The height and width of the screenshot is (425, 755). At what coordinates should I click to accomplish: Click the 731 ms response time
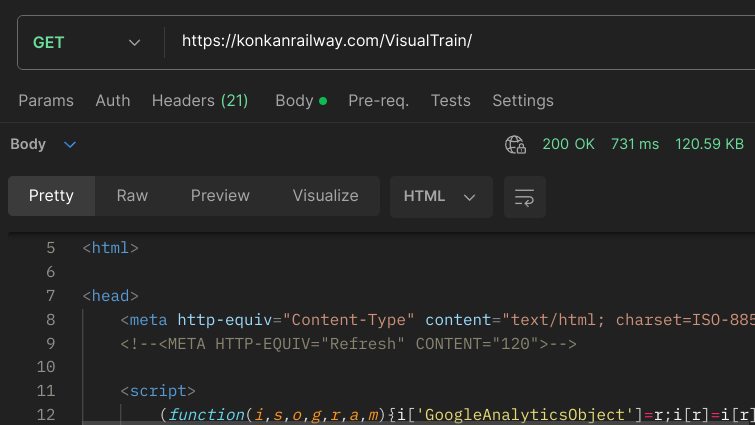click(635, 144)
